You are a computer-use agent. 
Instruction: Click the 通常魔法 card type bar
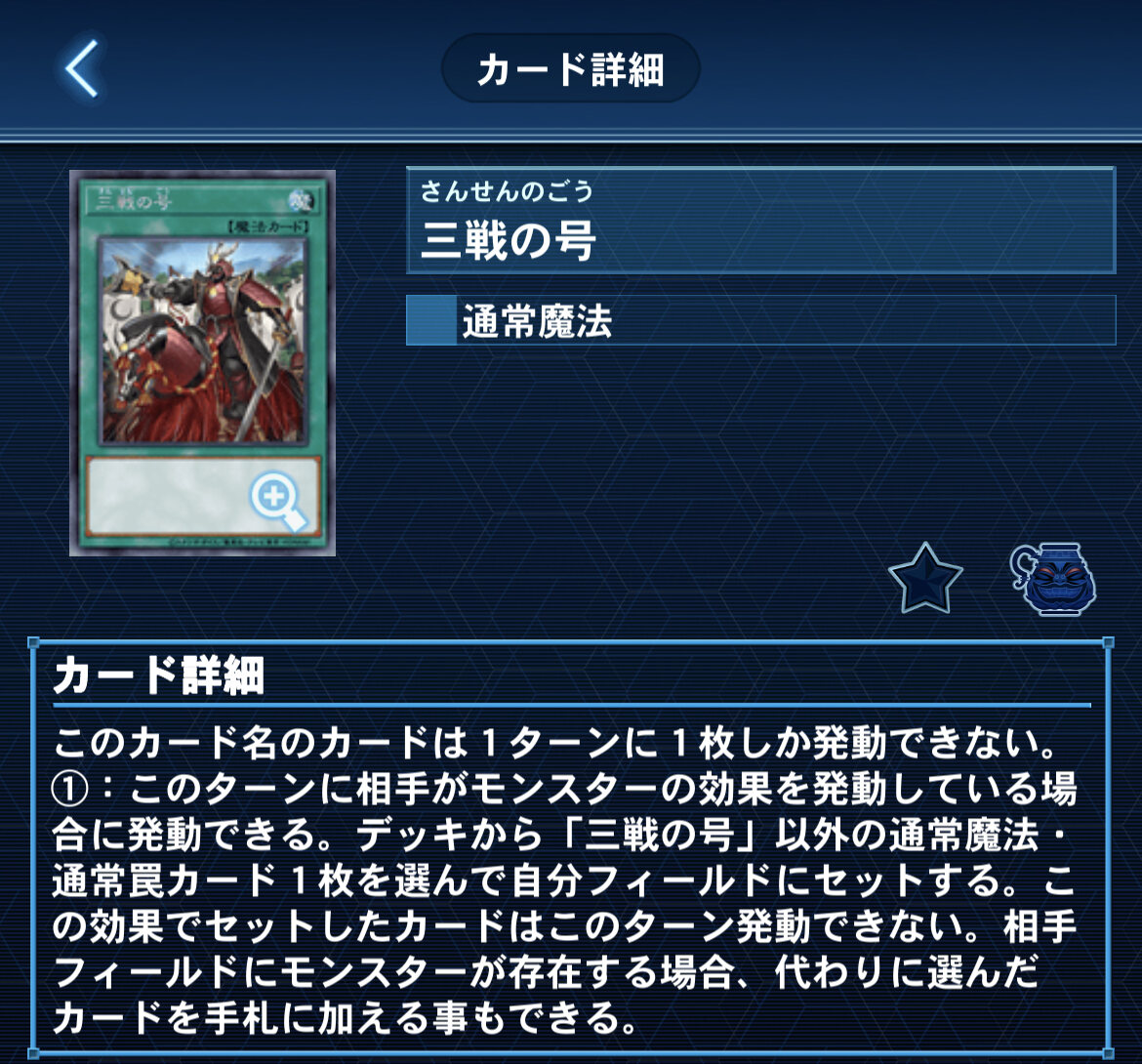click(760, 320)
